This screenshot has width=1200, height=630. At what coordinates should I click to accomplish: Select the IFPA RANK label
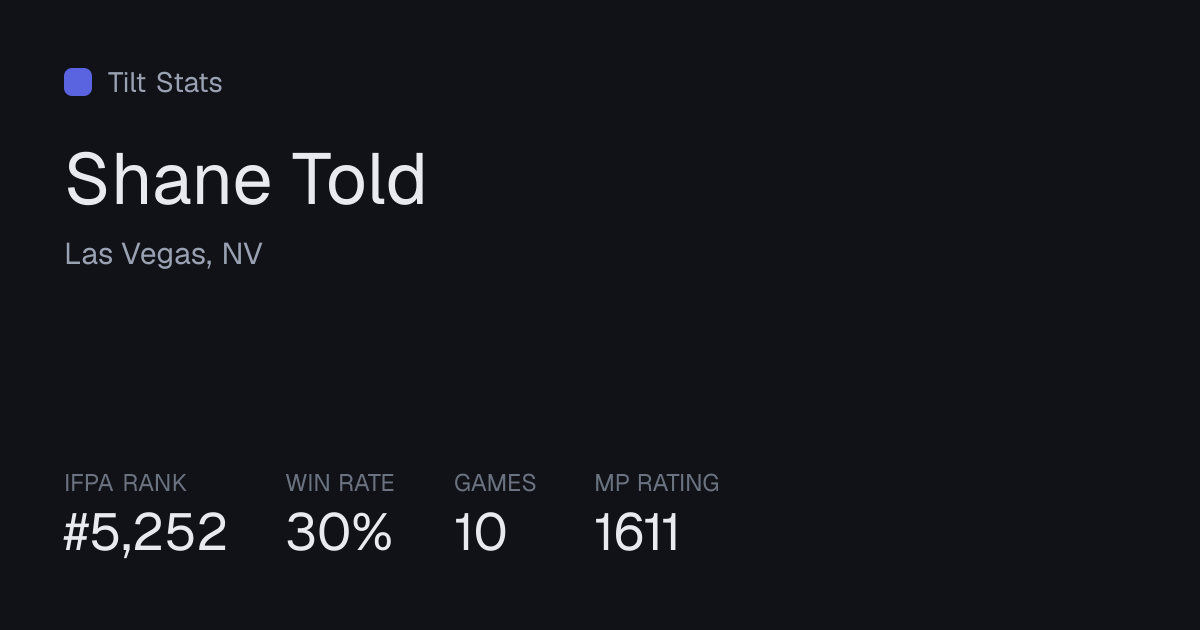[x=125, y=483]
